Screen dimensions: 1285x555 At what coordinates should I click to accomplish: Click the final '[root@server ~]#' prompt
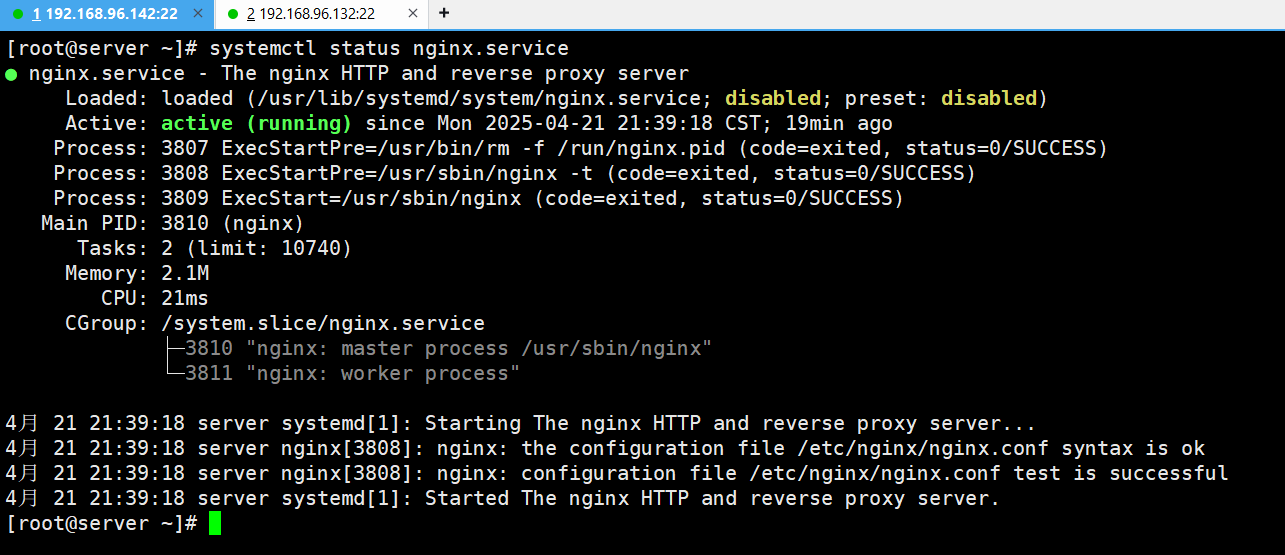(x=101, y=523)
